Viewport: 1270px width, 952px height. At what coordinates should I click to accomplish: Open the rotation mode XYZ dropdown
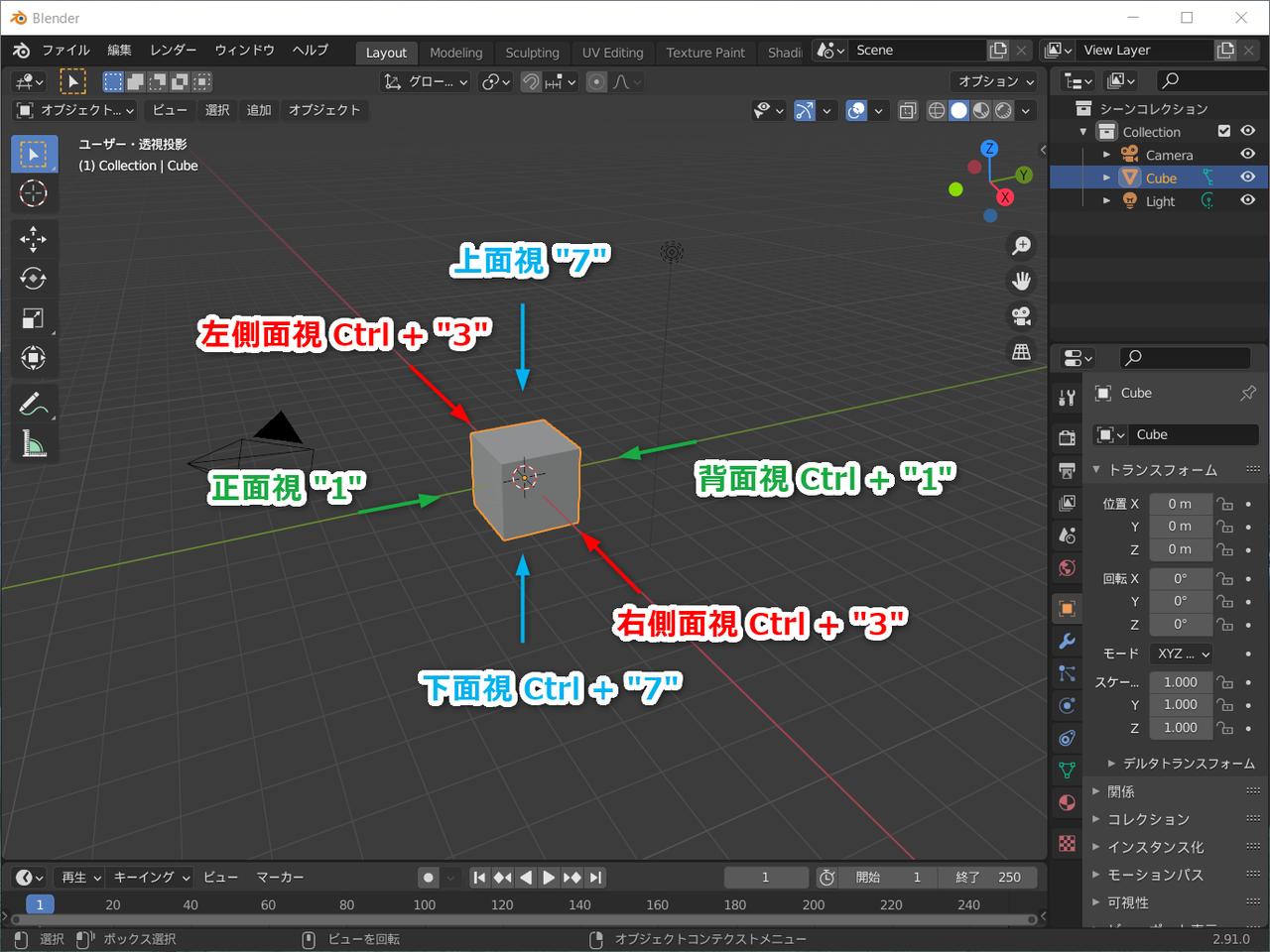pos(1183,654)
